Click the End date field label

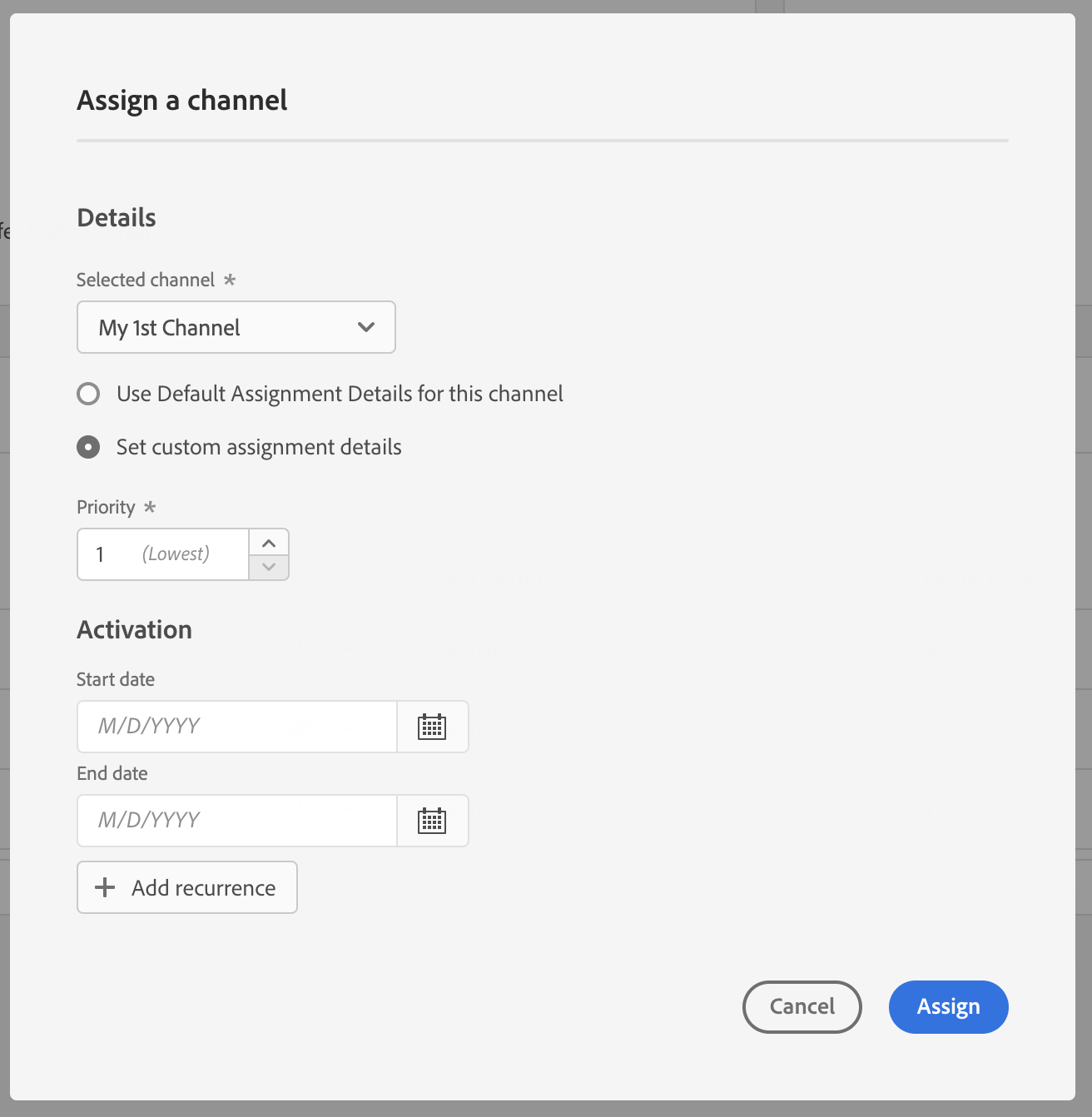pos(112,773)
